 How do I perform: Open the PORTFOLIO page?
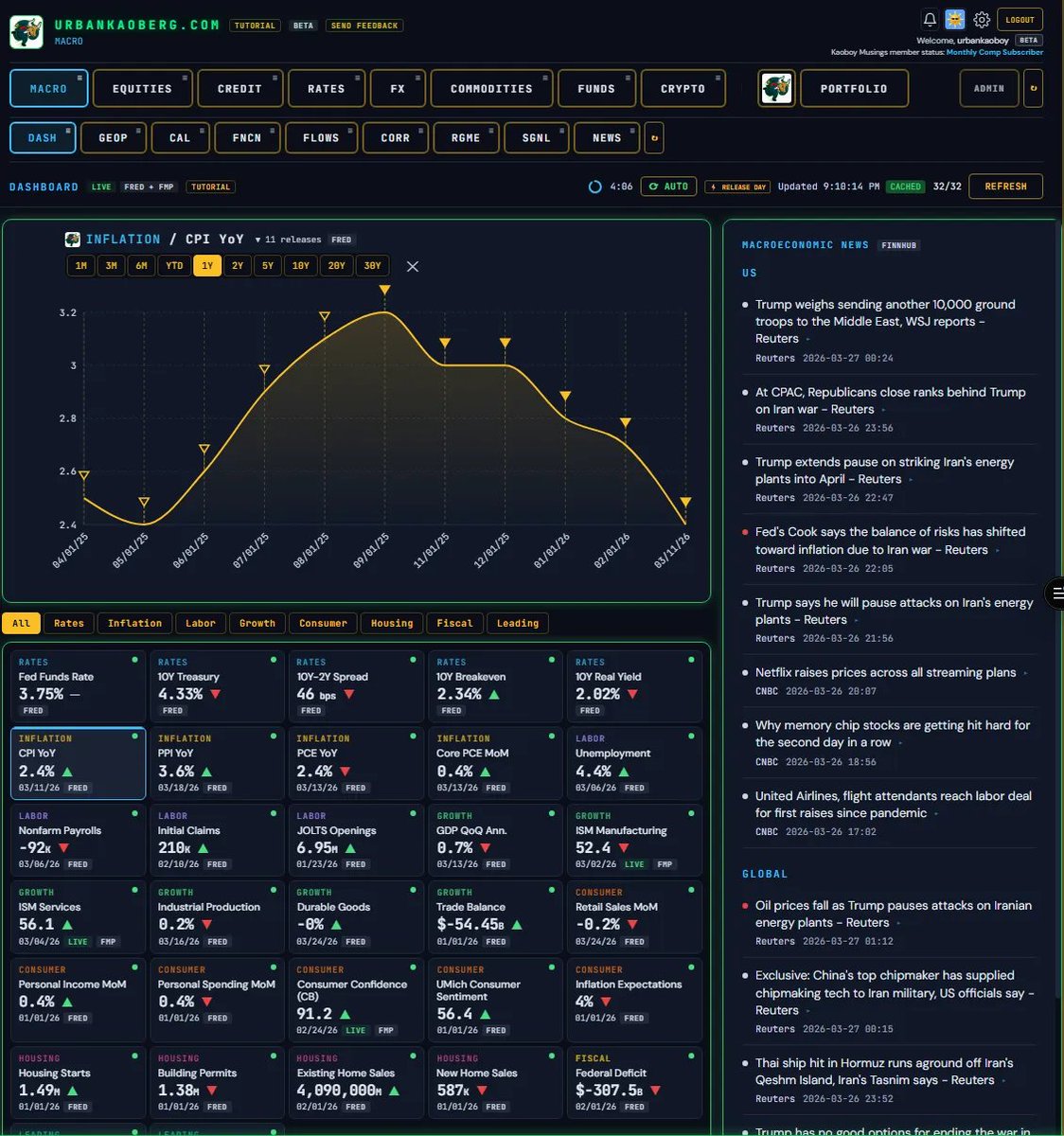click(854, 88)
